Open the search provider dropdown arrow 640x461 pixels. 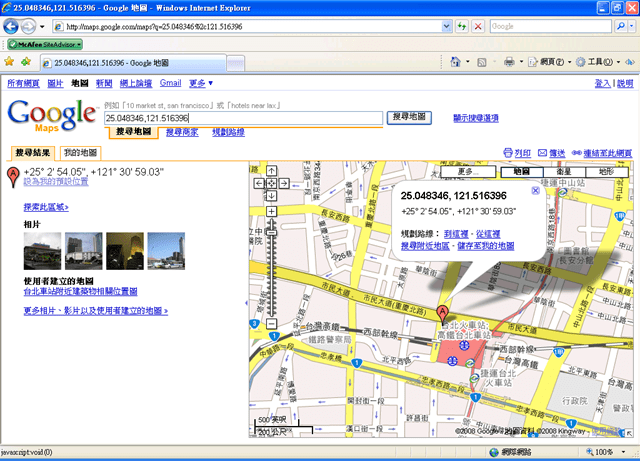click(631, 26)
